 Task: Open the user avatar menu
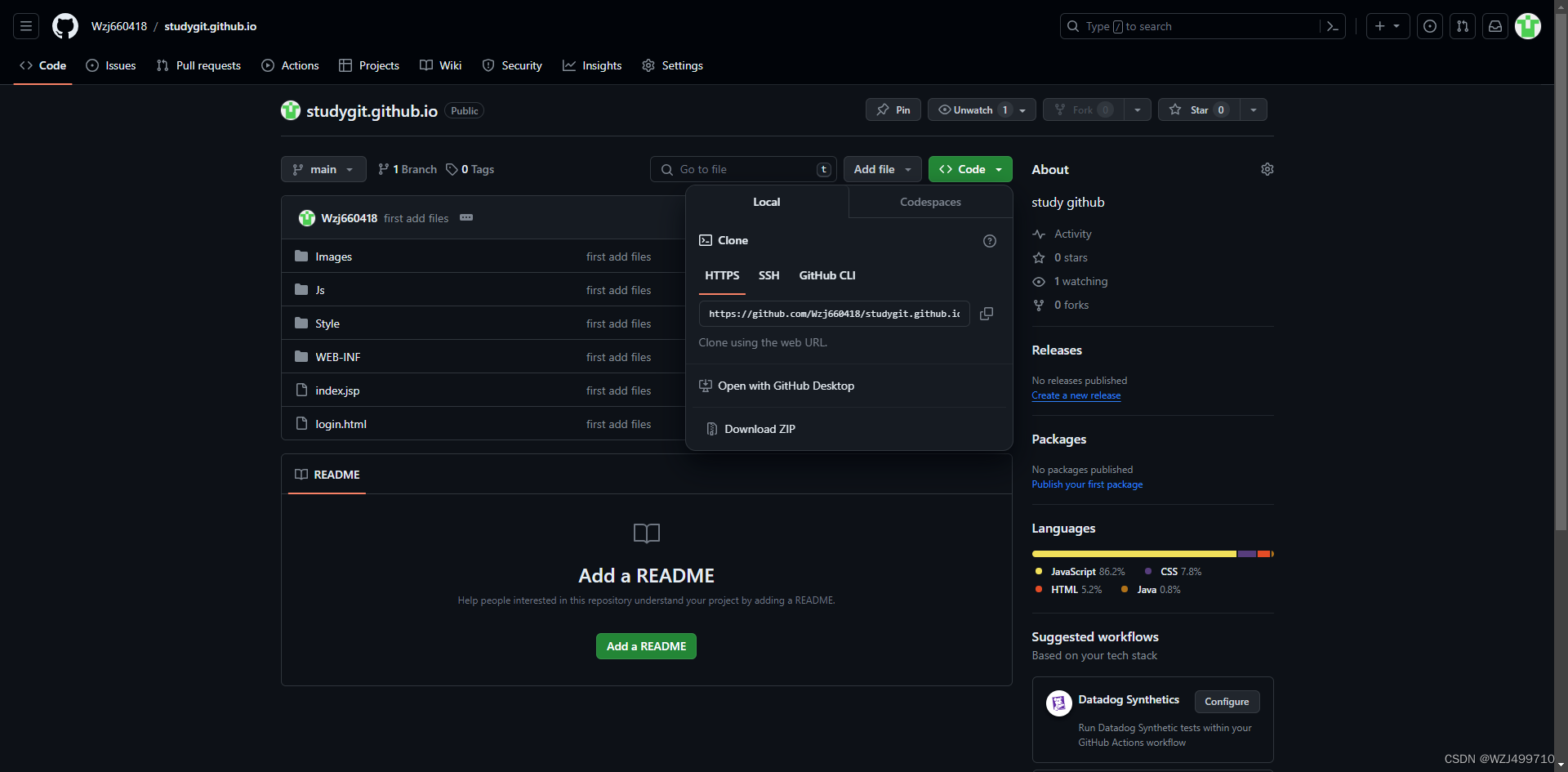click(1528, 26)
